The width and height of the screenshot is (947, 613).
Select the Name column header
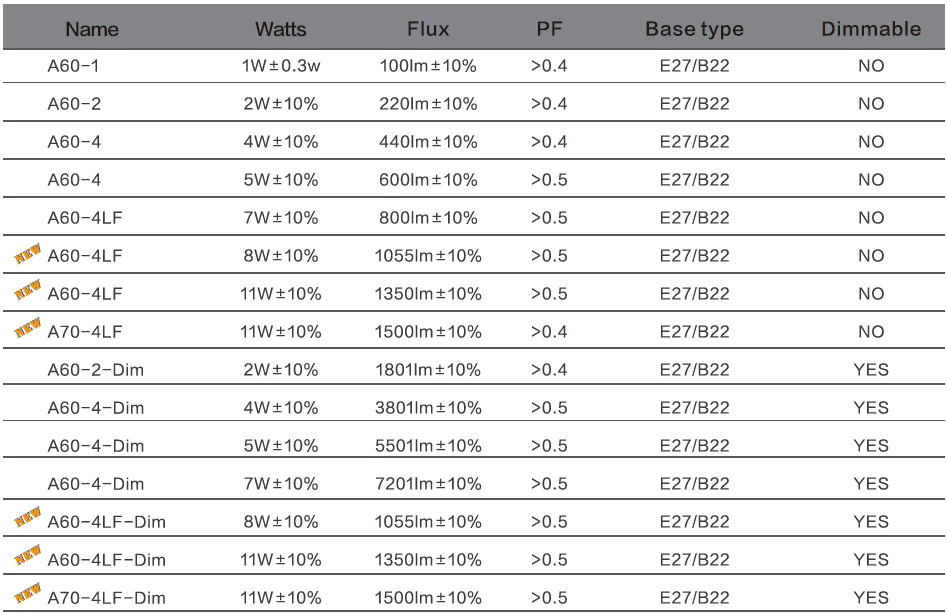[x=92, y=29]
